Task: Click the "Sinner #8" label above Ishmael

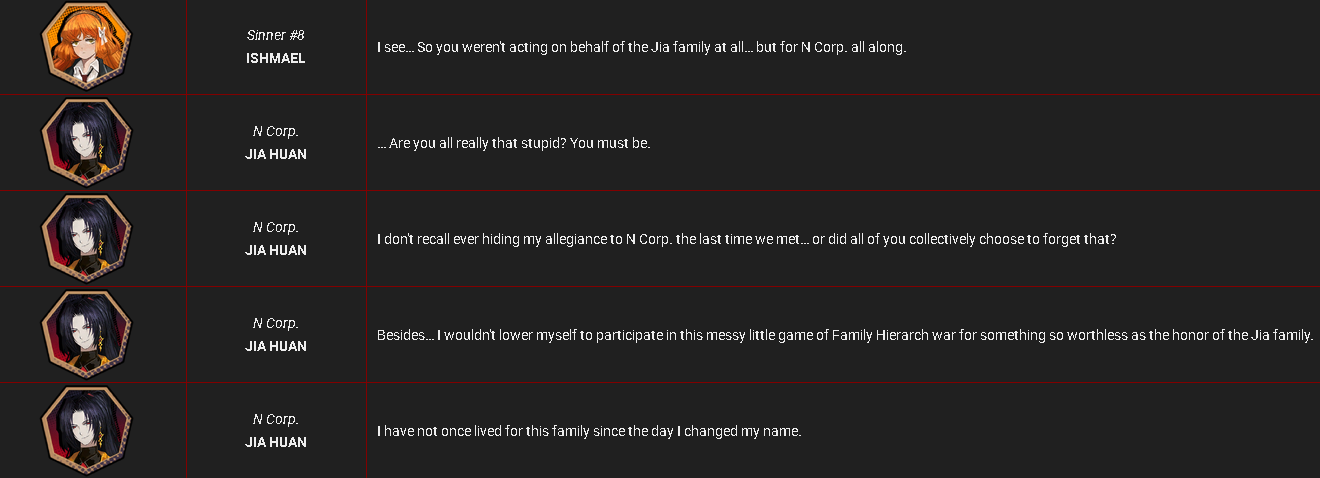Action: (x=275, y=35)
